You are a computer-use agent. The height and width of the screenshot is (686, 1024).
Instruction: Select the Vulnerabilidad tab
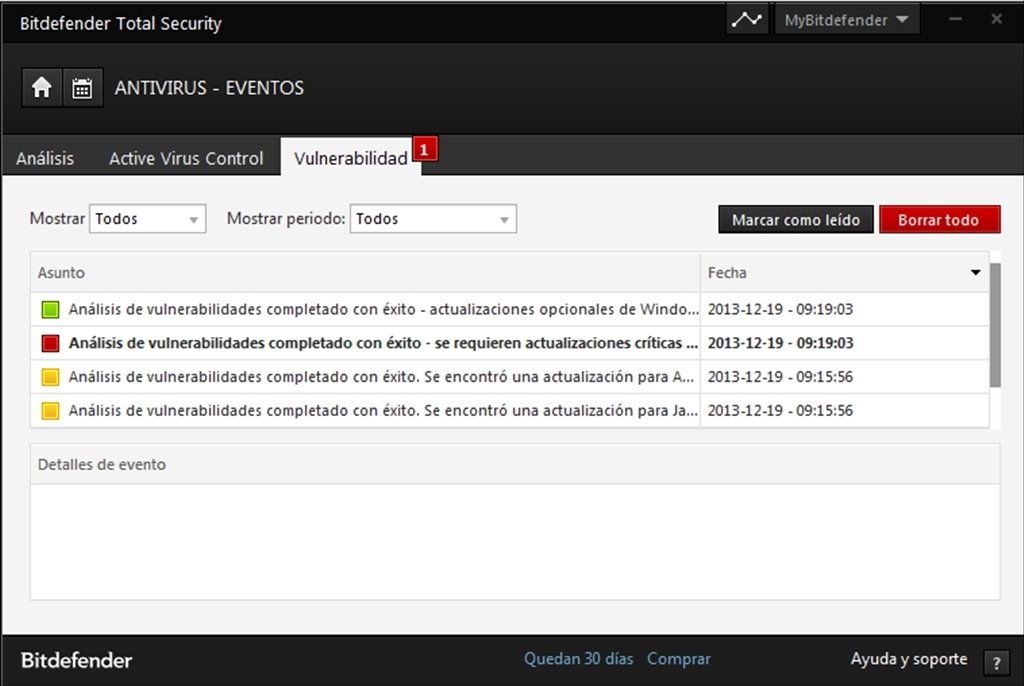coord(351,158)
